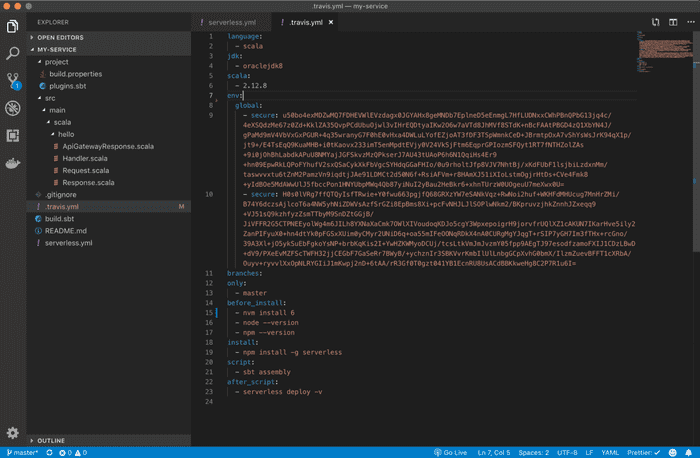Change encoding via UTF-8
Screen dimensions: 700x458
coord(567,453)
